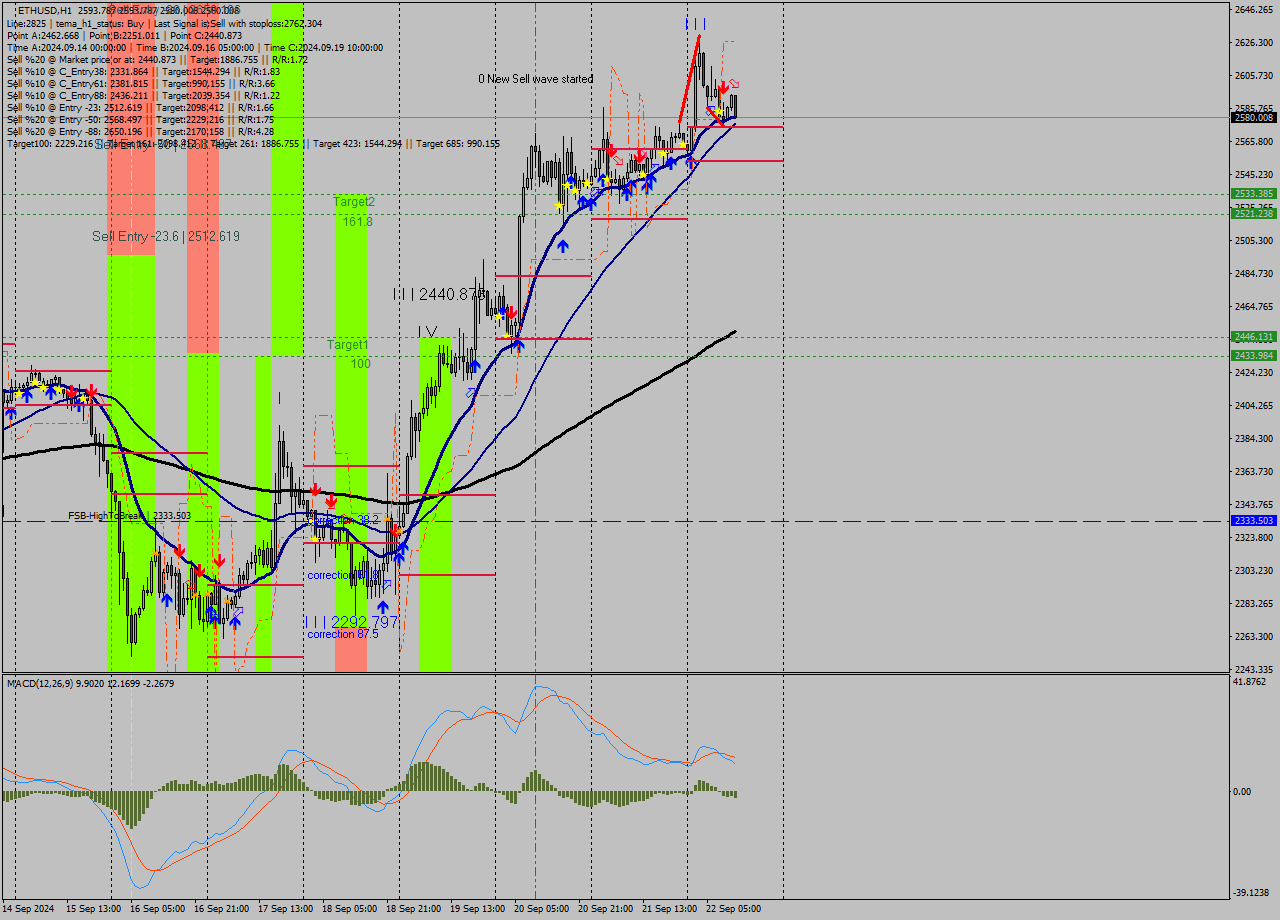
Task: Select the black 2580.008 current price tag
Action: (1252, 117)
